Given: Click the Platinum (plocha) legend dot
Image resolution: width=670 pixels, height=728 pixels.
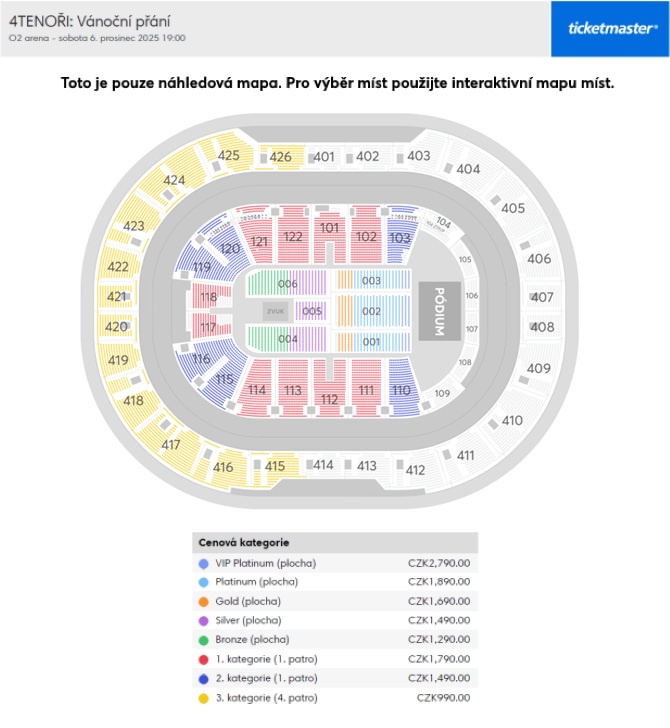Looking at the screenshot, I should (204, 582).
